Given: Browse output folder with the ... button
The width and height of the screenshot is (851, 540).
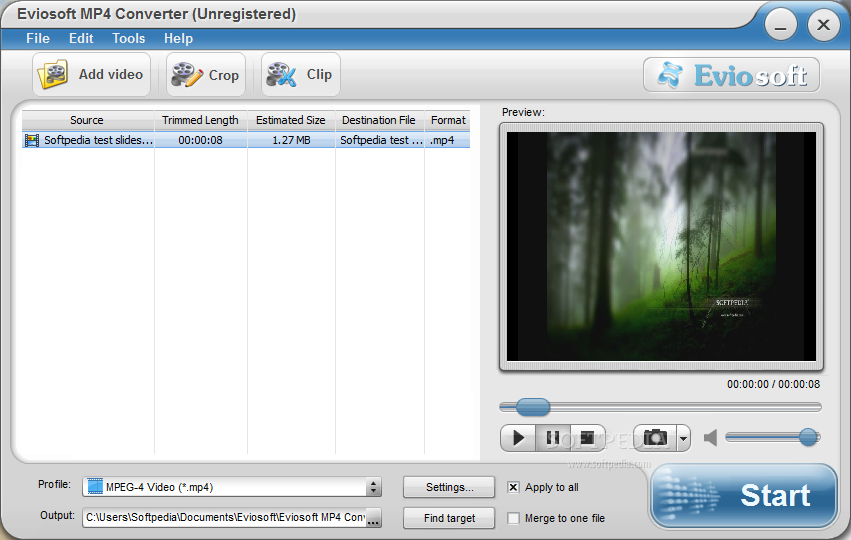Looking at the screenshot, I should coord(373,518).
